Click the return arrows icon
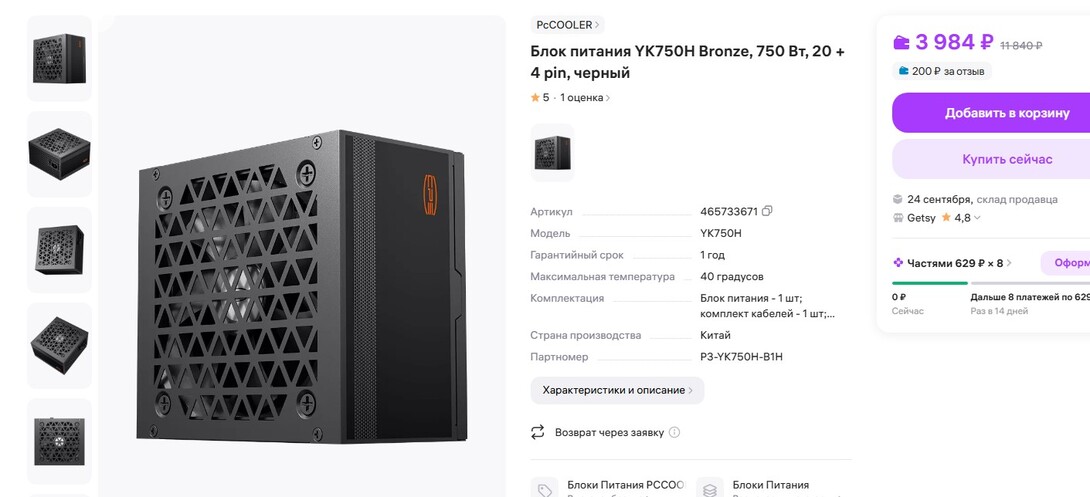1090x497 pixels. pos(538,432)
